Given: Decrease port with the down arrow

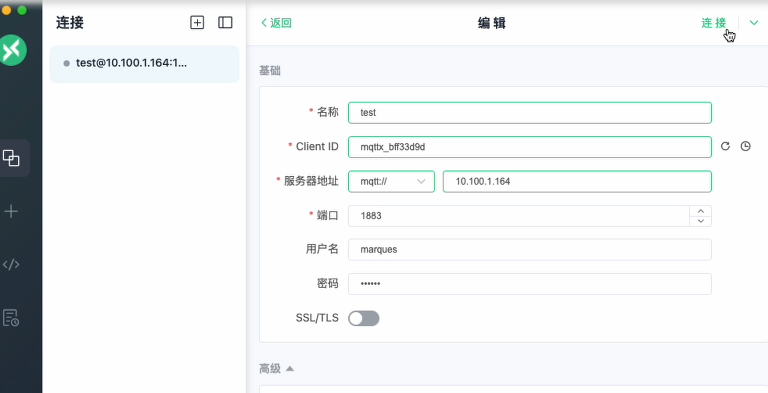Looking at the screenshot, I should 700,221.
